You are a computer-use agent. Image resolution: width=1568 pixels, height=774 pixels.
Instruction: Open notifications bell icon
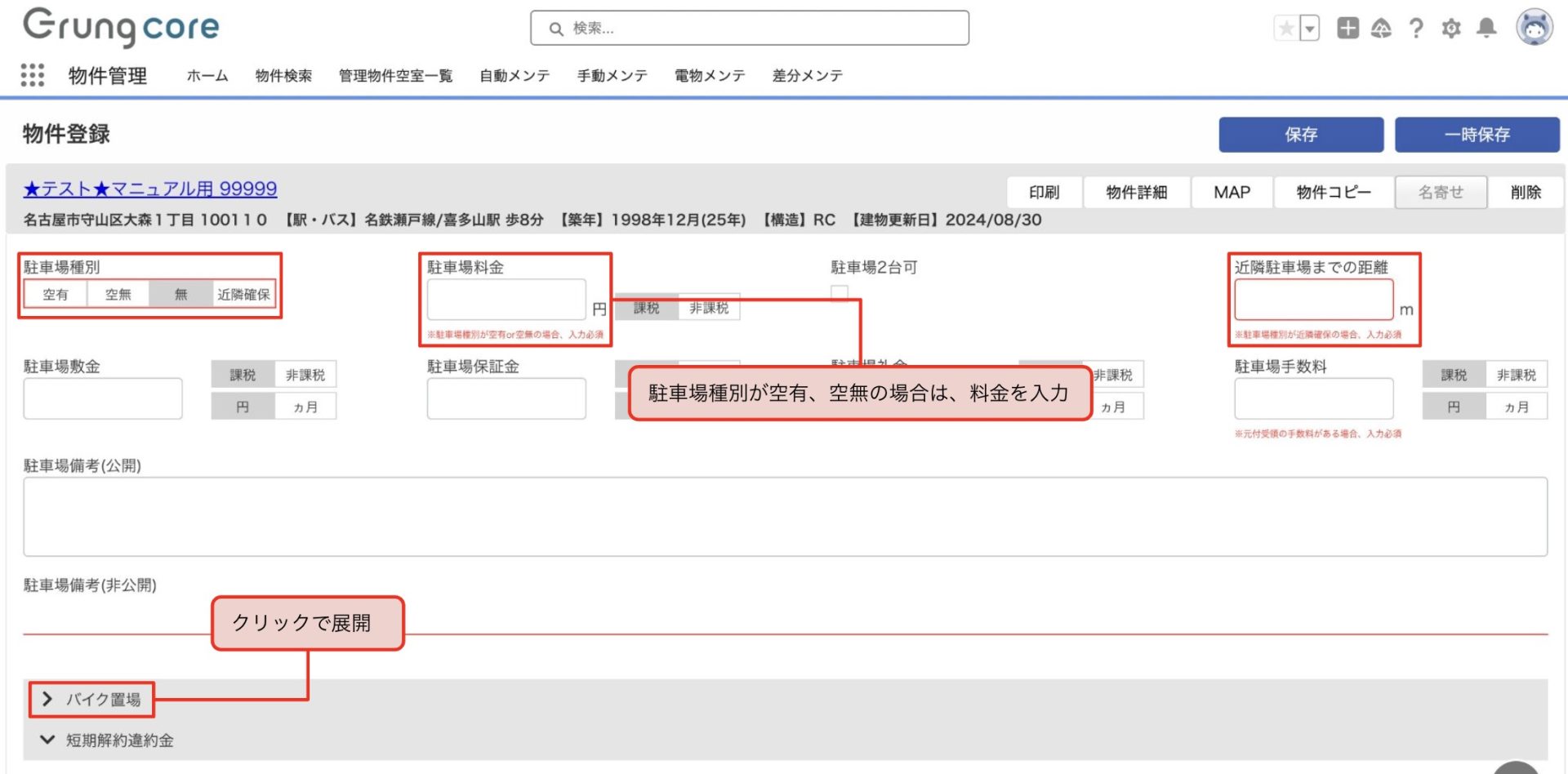1486,29
